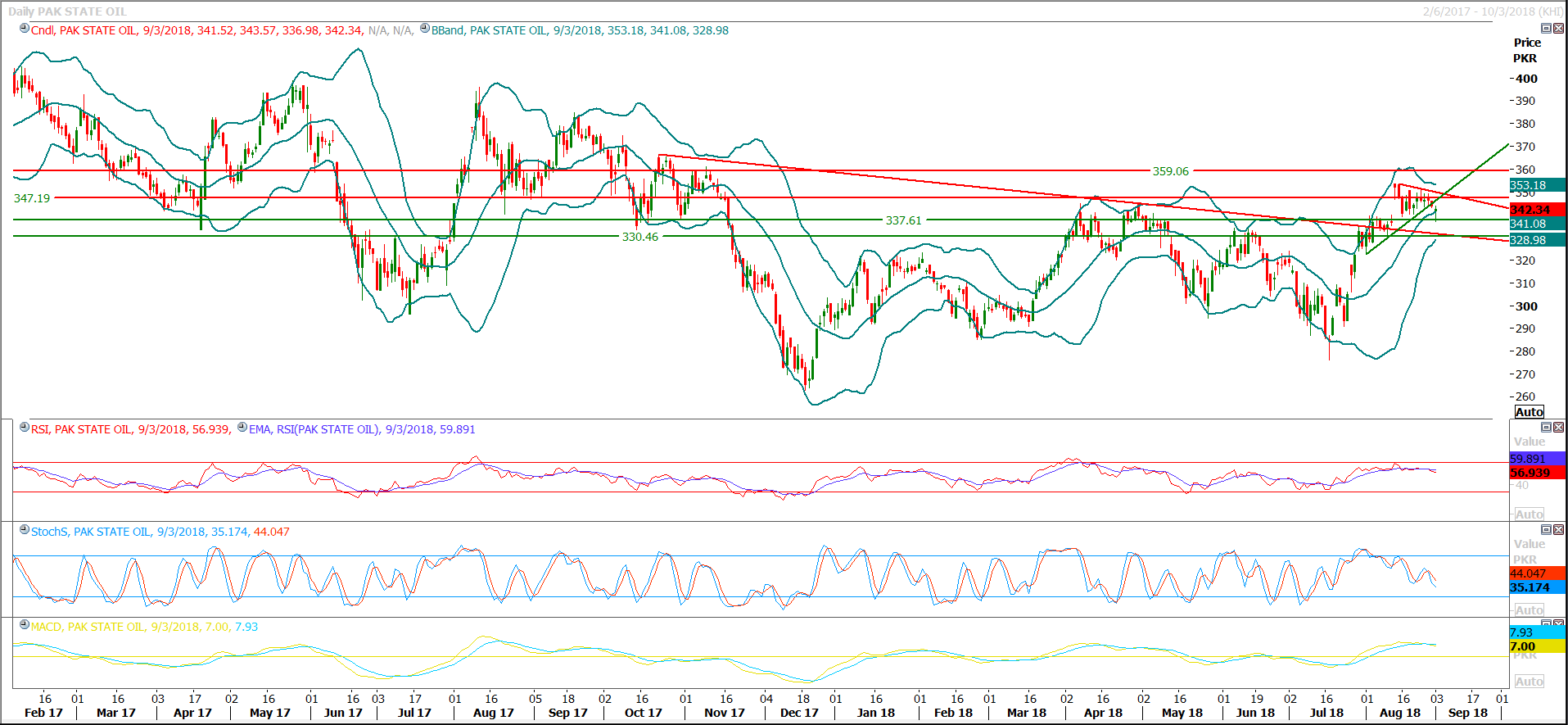
Task: Select the BBand PAK STATE OIL legend text
Action: tap(580, 30)
